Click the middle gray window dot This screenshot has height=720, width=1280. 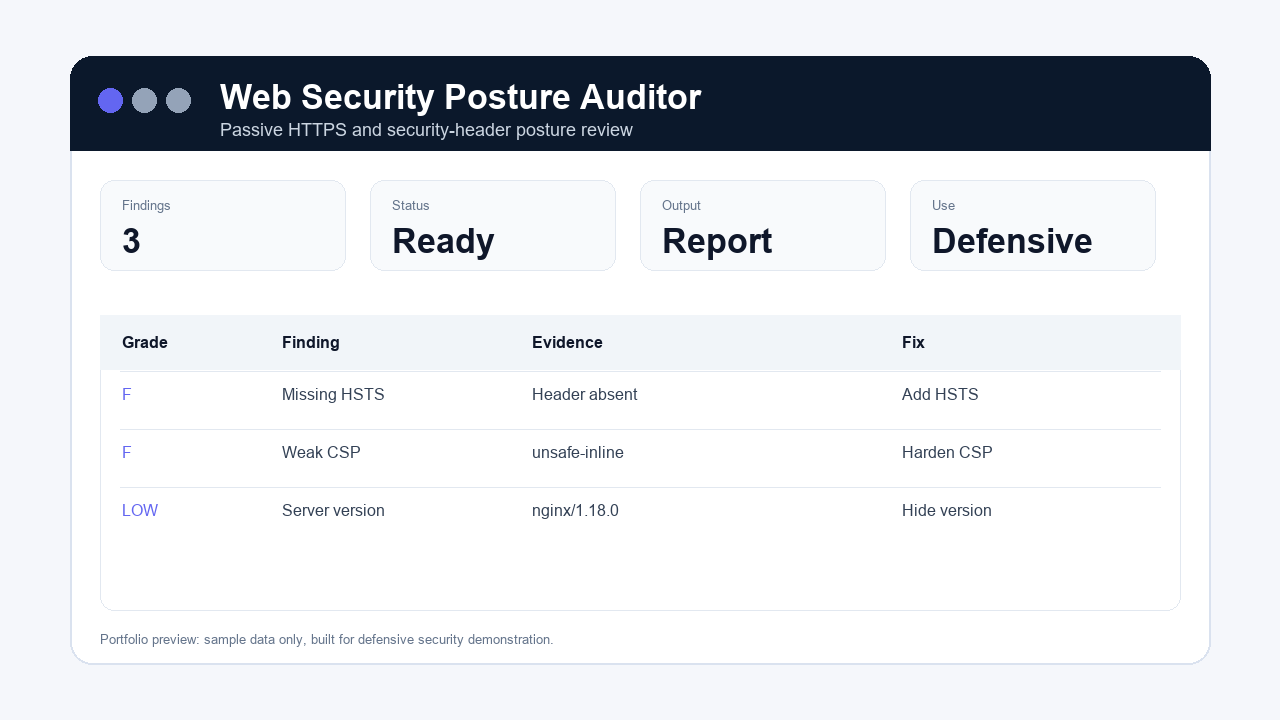click(x=144, y=100)
